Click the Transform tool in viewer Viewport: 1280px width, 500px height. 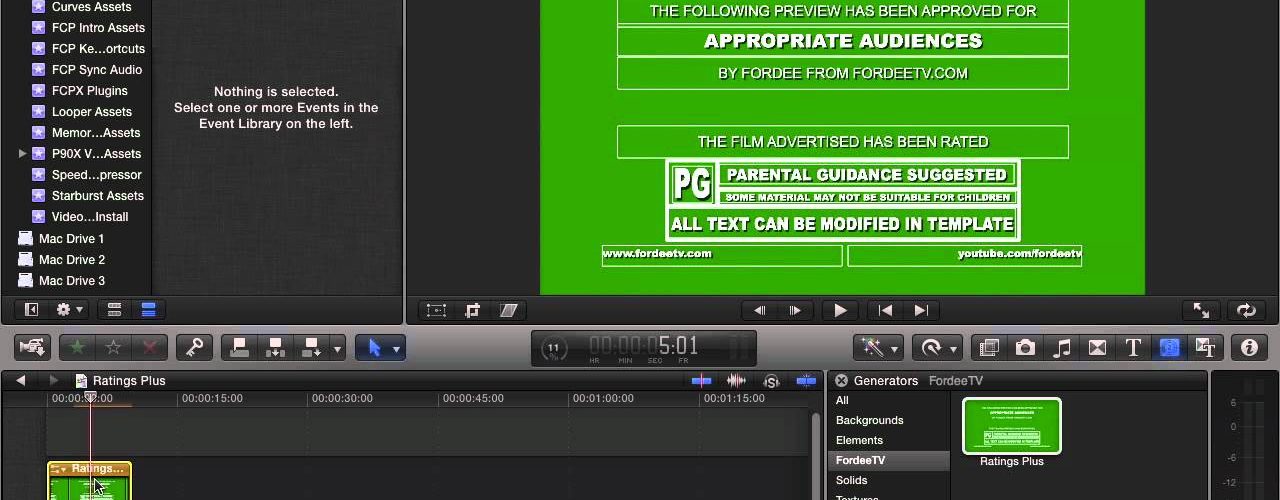[x=436, y=311]
